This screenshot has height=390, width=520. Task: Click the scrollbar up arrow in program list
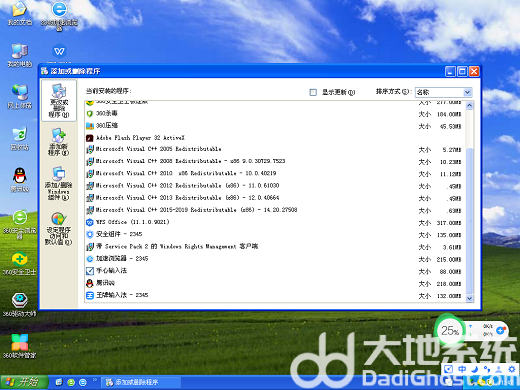(x=469, y=106)
